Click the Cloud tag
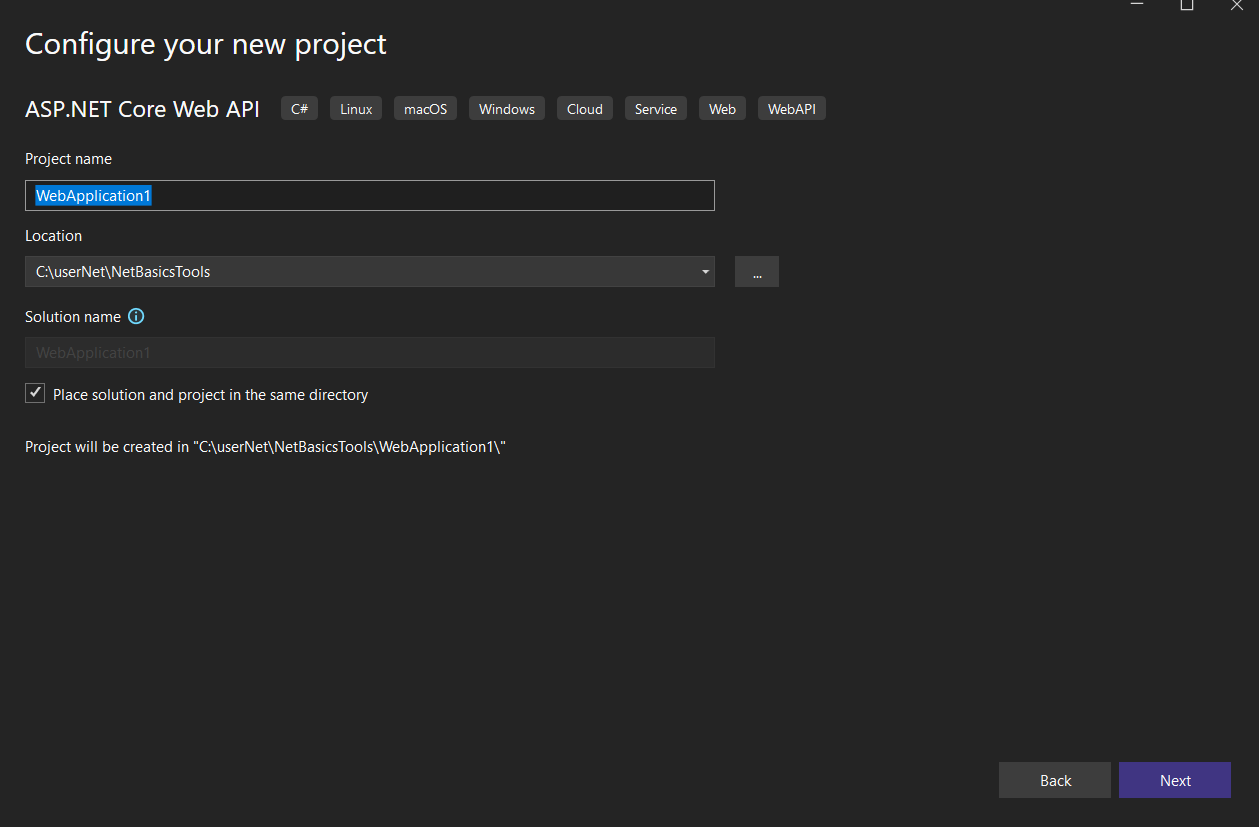The height and width of the screenshot is (827, 1259). [585, 109]
